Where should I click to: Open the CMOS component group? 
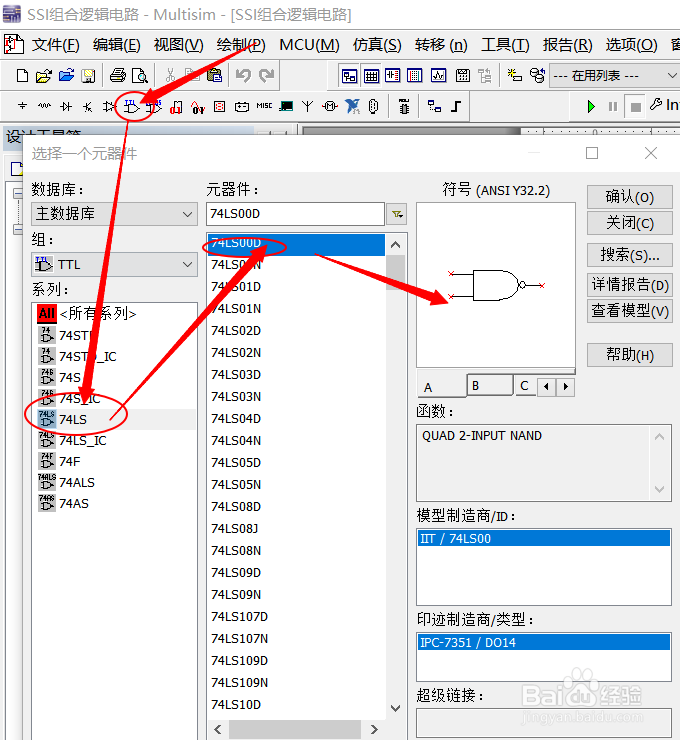(x=154, y=107)
